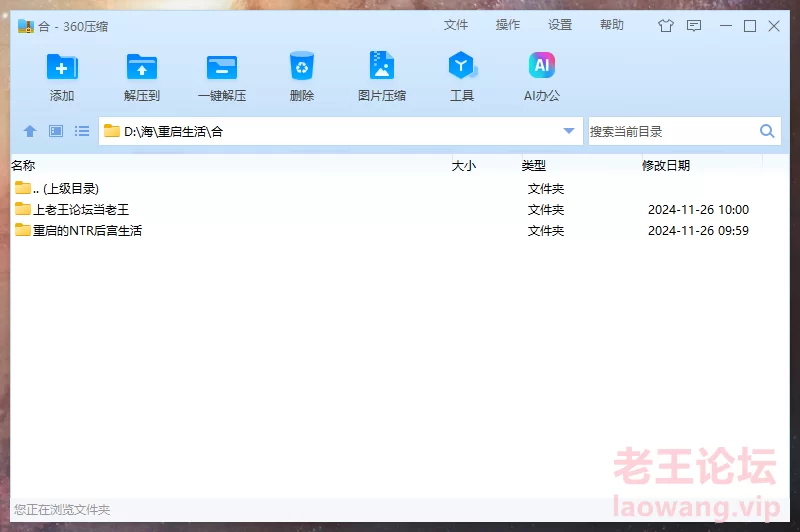Select the 上老王论坛当老王 folder name

click(x=81, y=210)
